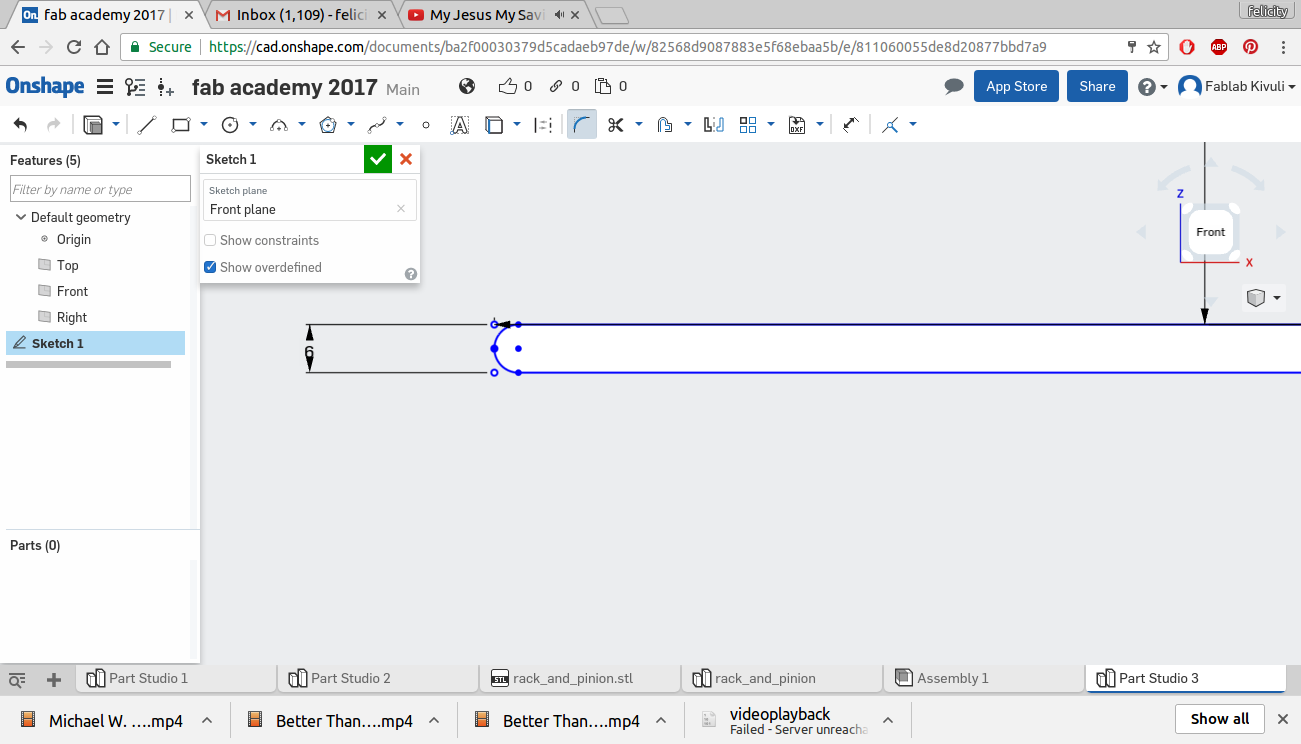Enable the Show constraints checkbox
The width and height of the screenshot is (1301, 744).
click(x=210, y=240)
